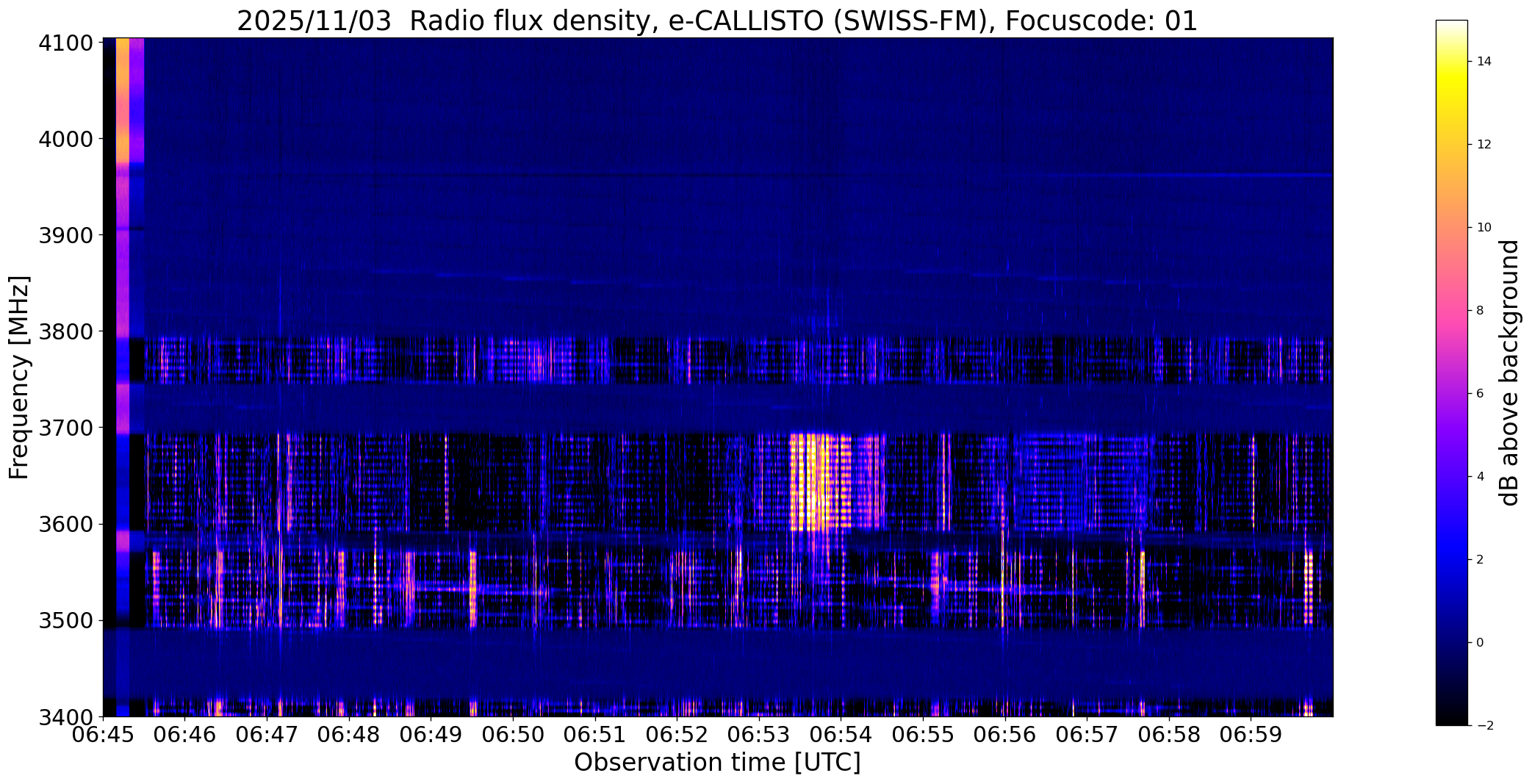Click the 'dB above background' colorbar label
Screen dimensions: 1532x784
point(1509,373)
